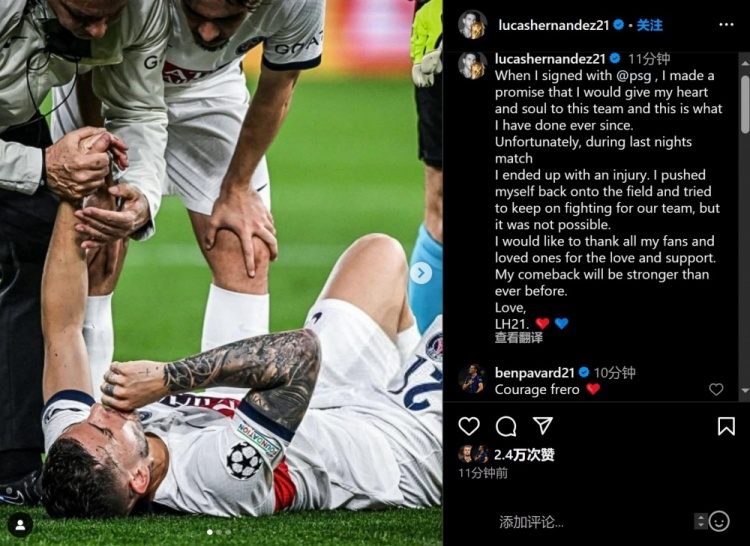
Task: Click 查看翻译 to translate the caption
Action: pos(518,338)
